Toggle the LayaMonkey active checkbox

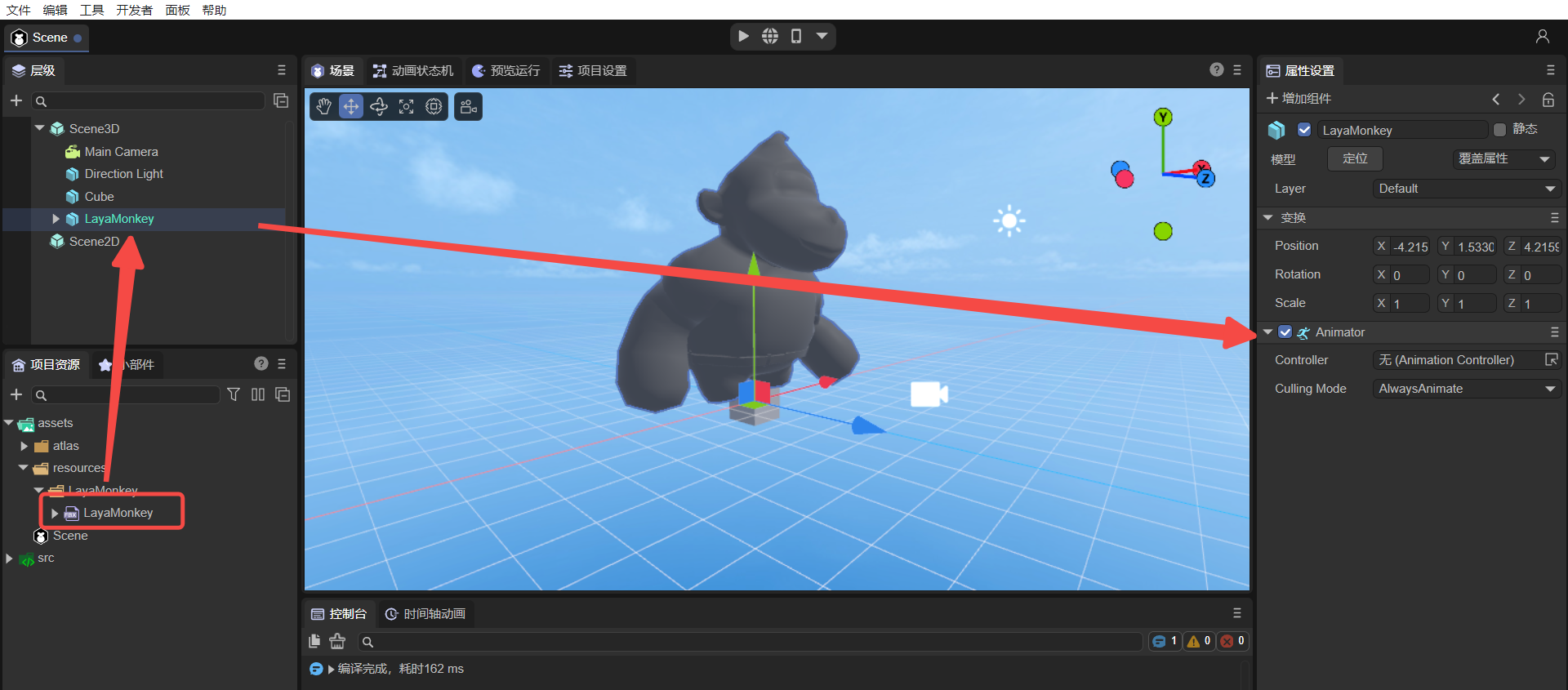[x=1304, y=130]
